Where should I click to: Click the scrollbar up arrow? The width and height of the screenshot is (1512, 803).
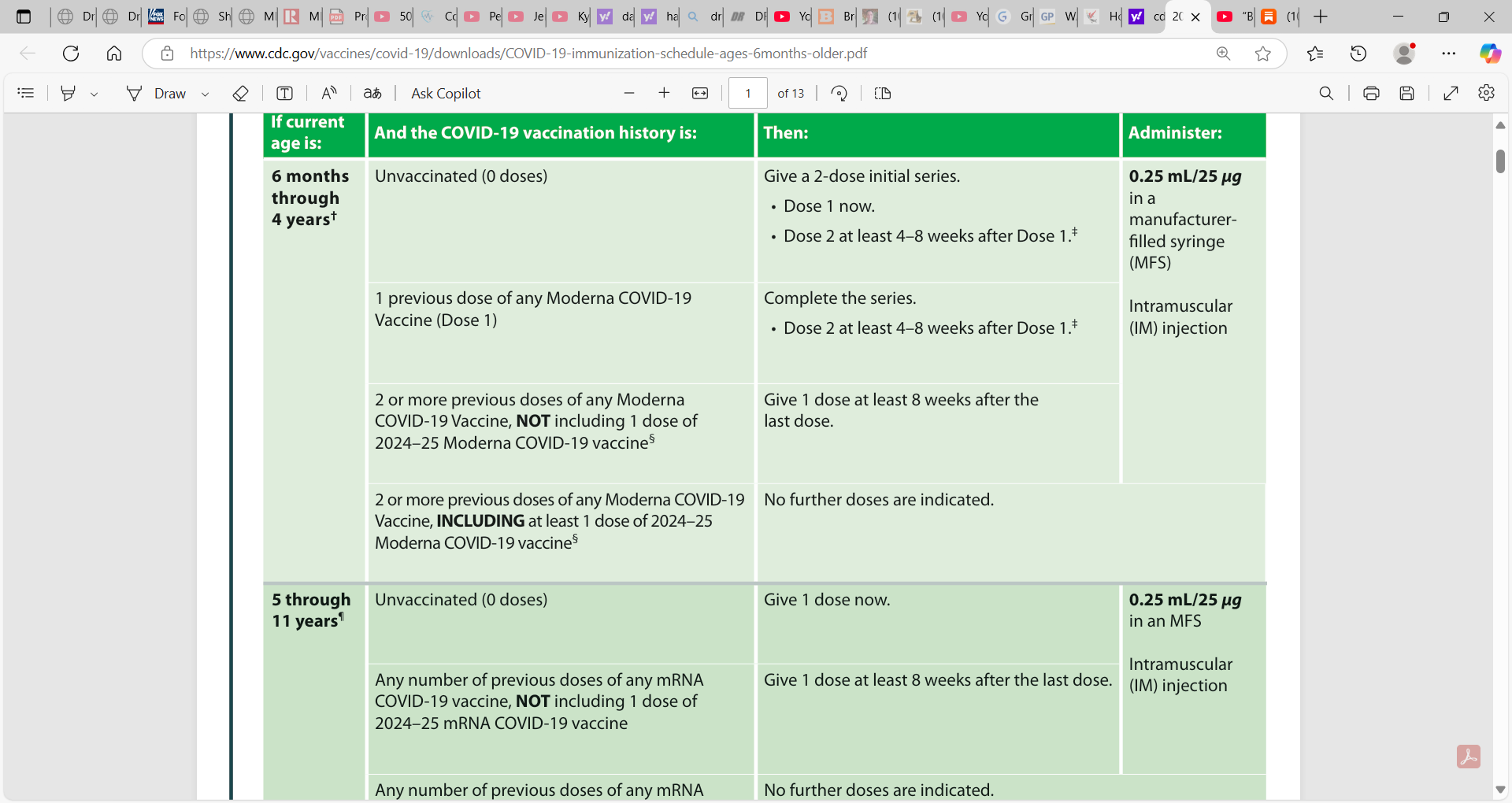(x=1500, y=125)
